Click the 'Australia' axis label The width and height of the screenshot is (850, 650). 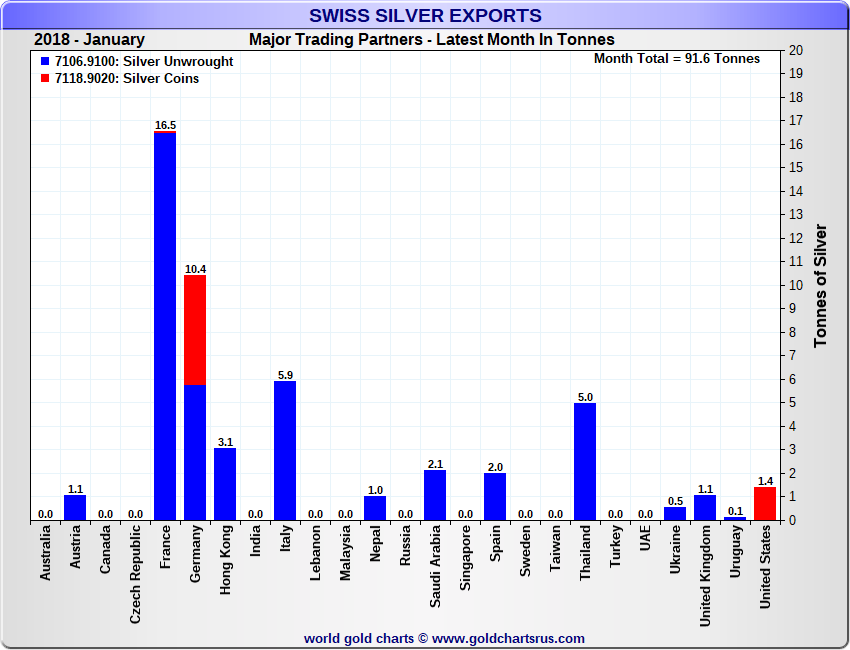coord(45,552)
